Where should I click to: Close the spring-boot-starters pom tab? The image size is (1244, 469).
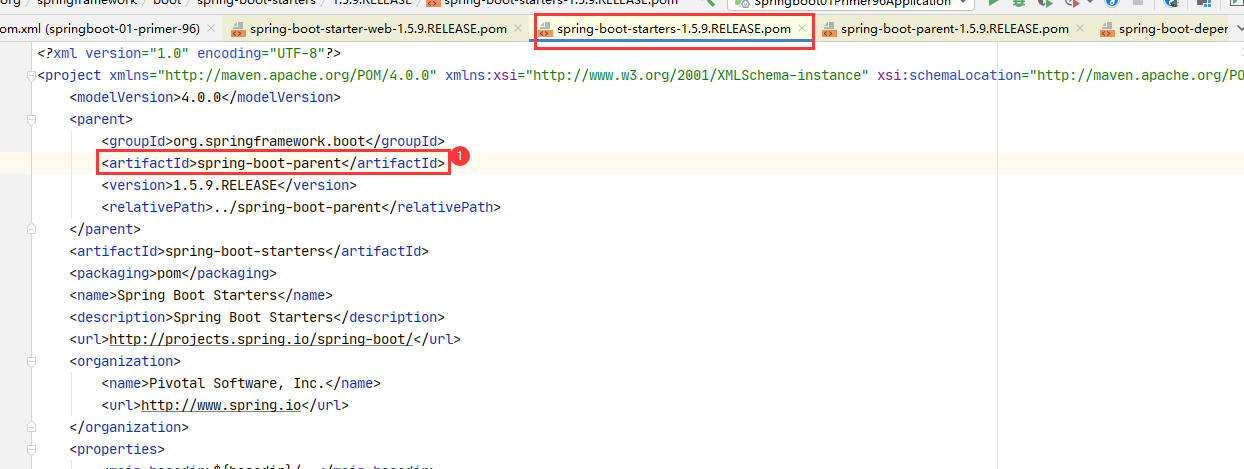click(x=802, y=29)
